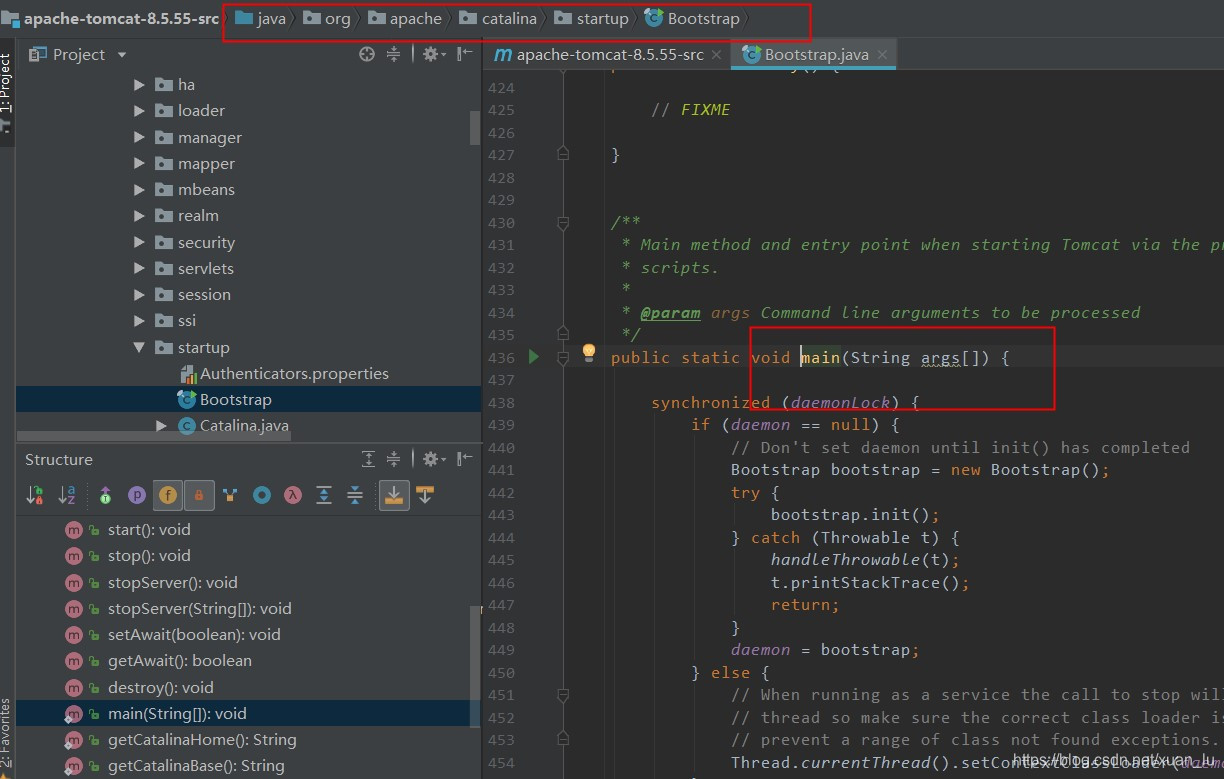Select ssi folder in tree
This screenshot has height=779, width=1224.
(x=176, y=320)
